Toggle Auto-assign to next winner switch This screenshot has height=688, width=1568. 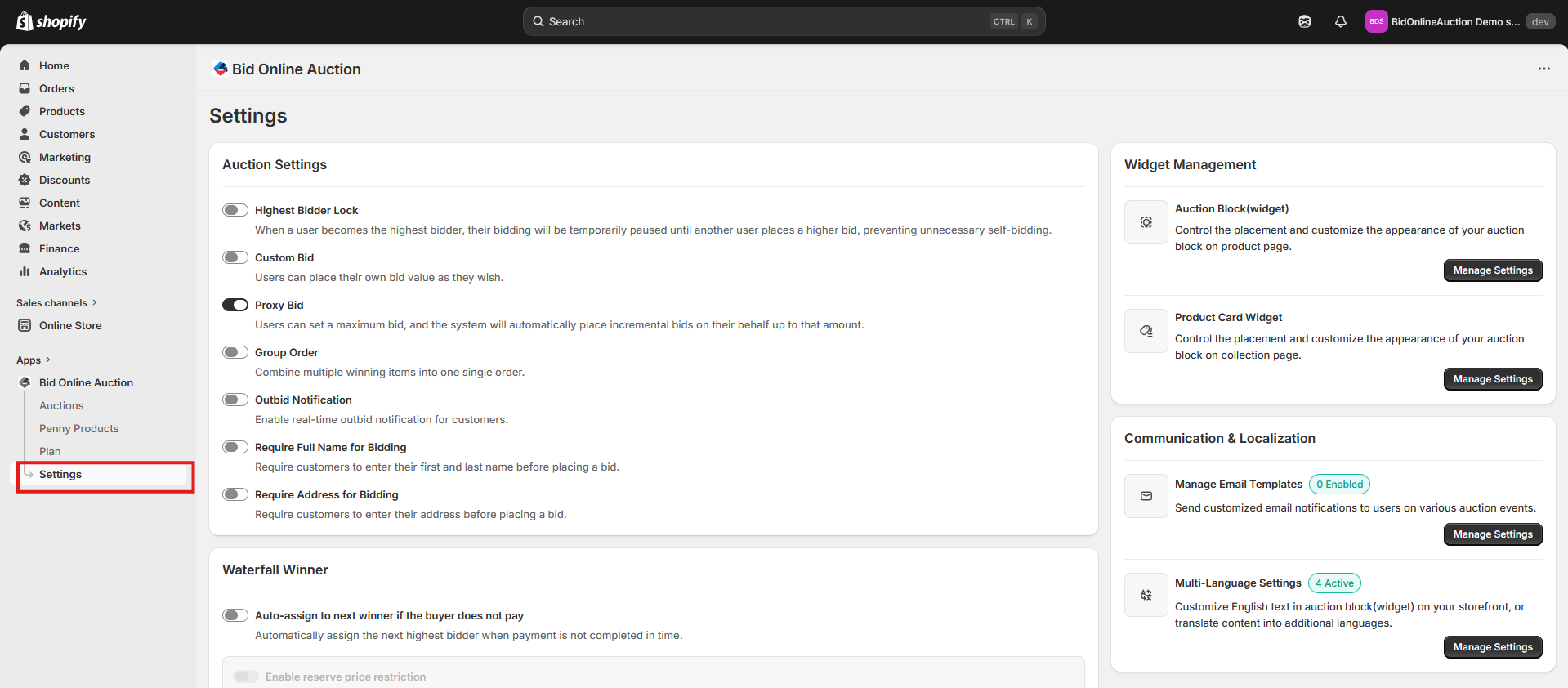coord(235,615)
